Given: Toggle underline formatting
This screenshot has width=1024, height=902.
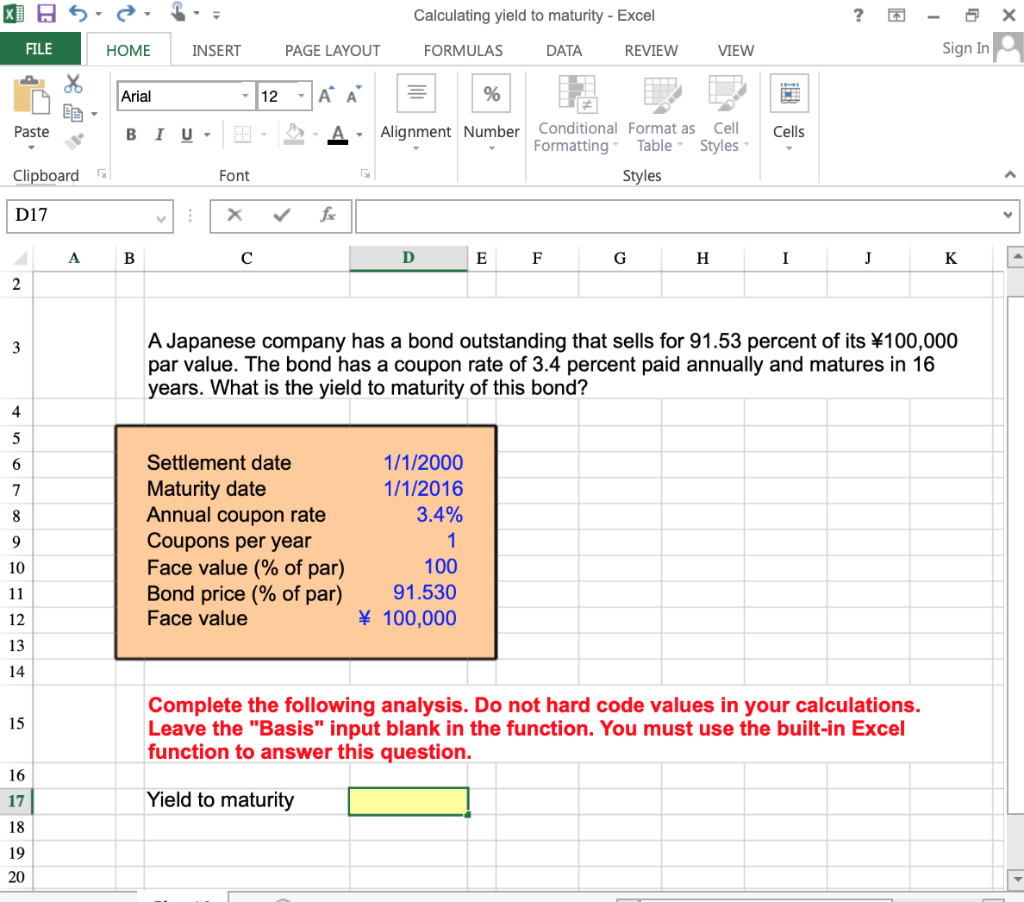Looking at the screenshot, I should coord(185,133).
